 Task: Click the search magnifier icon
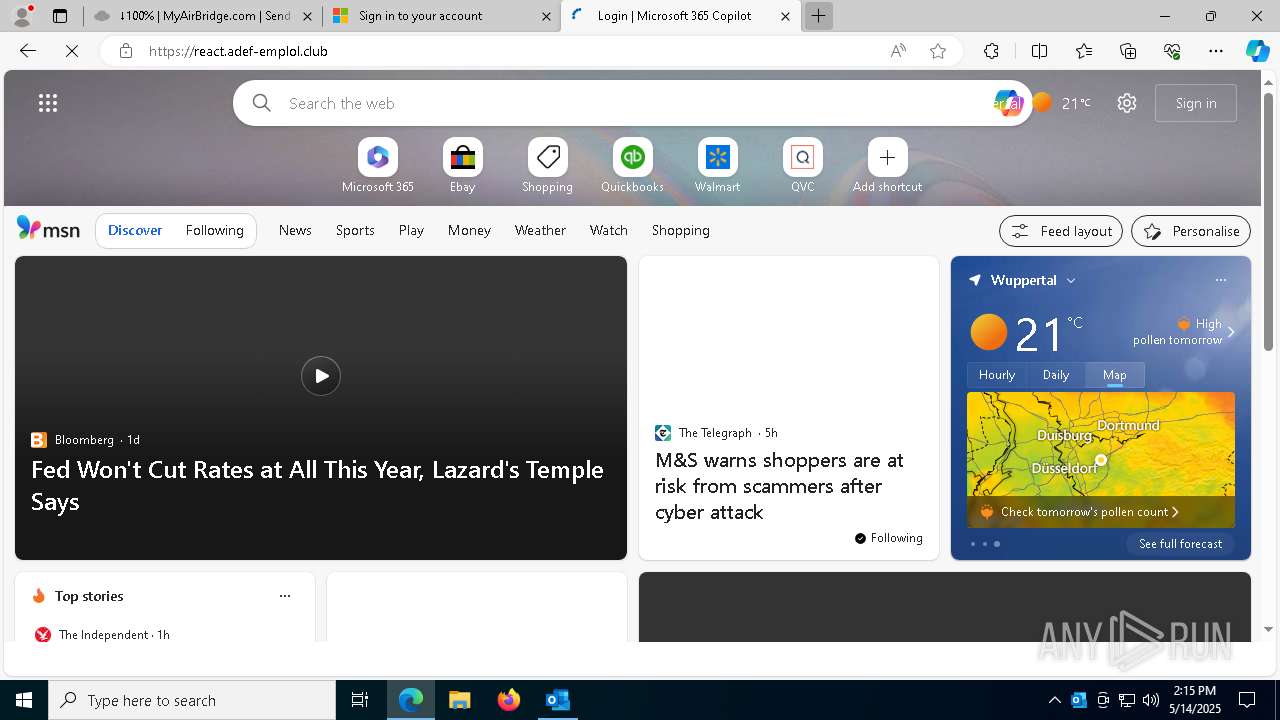tap(262, 103)
